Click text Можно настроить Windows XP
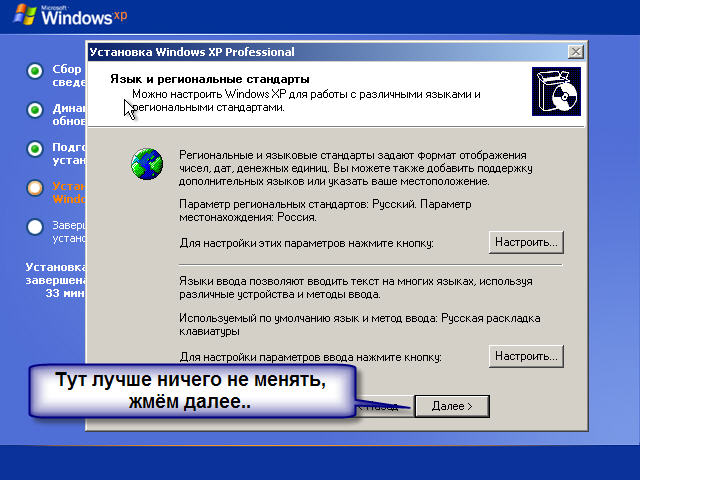 point(209,94)
